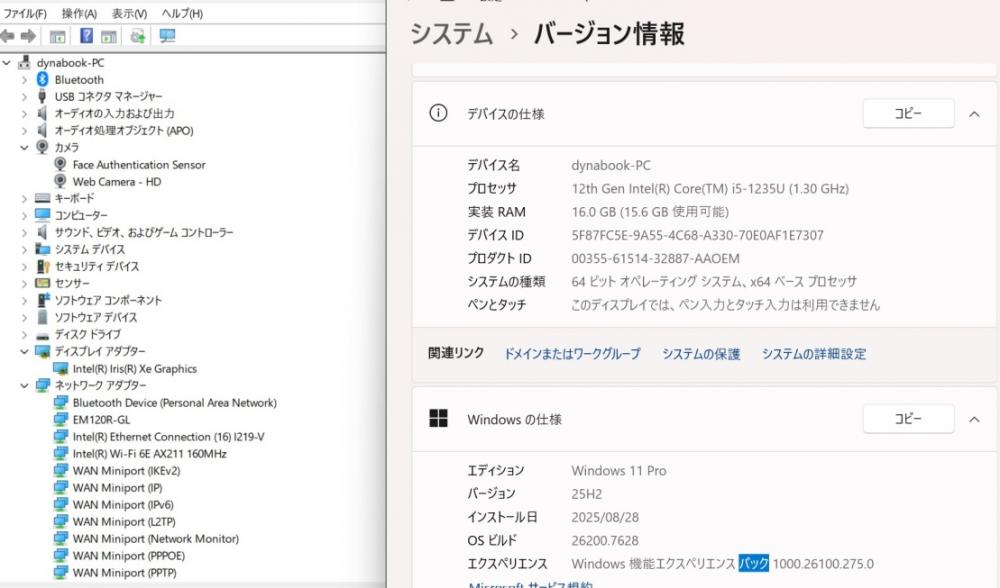The height and width of the screenshot is (588, 1000).
Task: Open the ドメインまたはワークグループ link
Action: (x=572, y=353)
